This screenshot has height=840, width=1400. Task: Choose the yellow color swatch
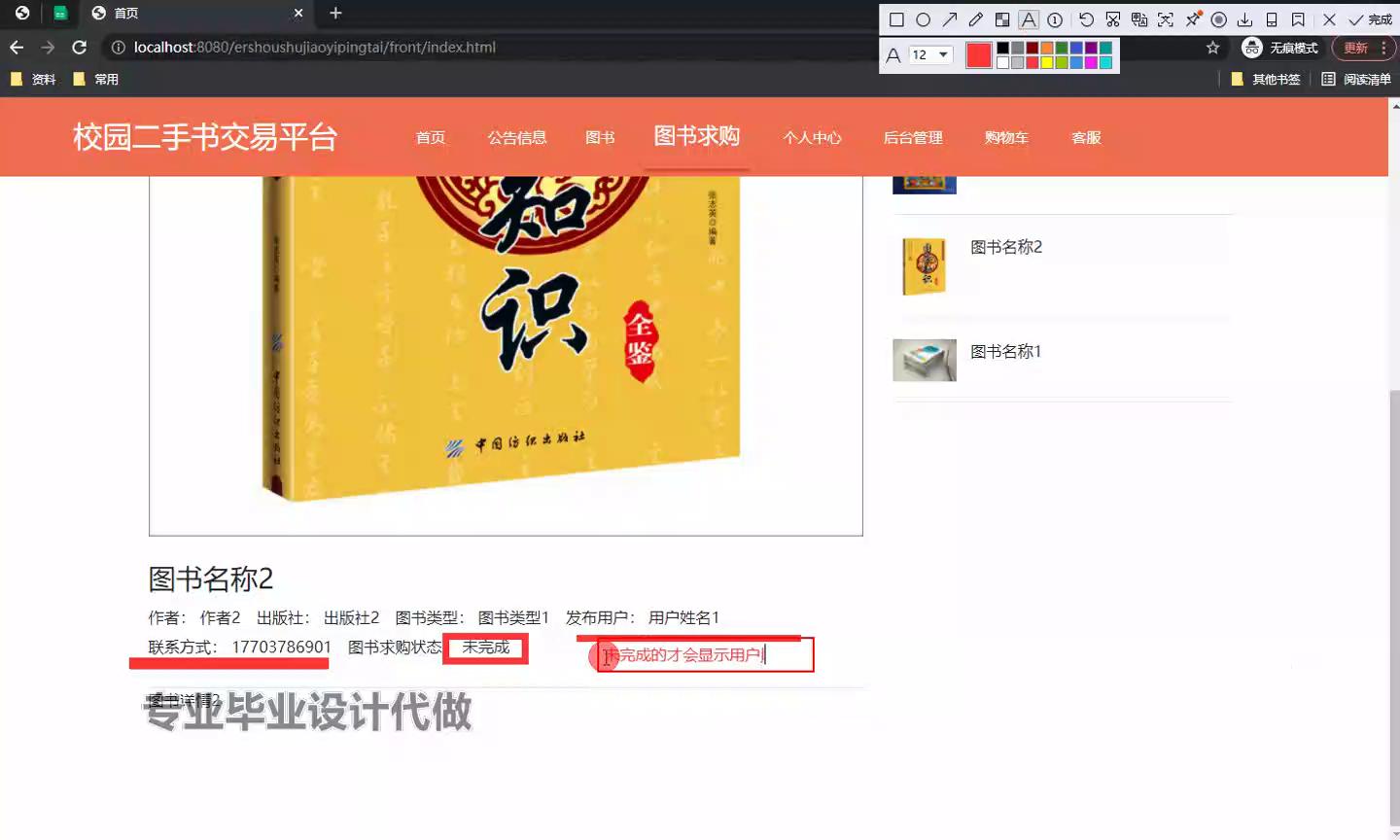click(1047, 62)
